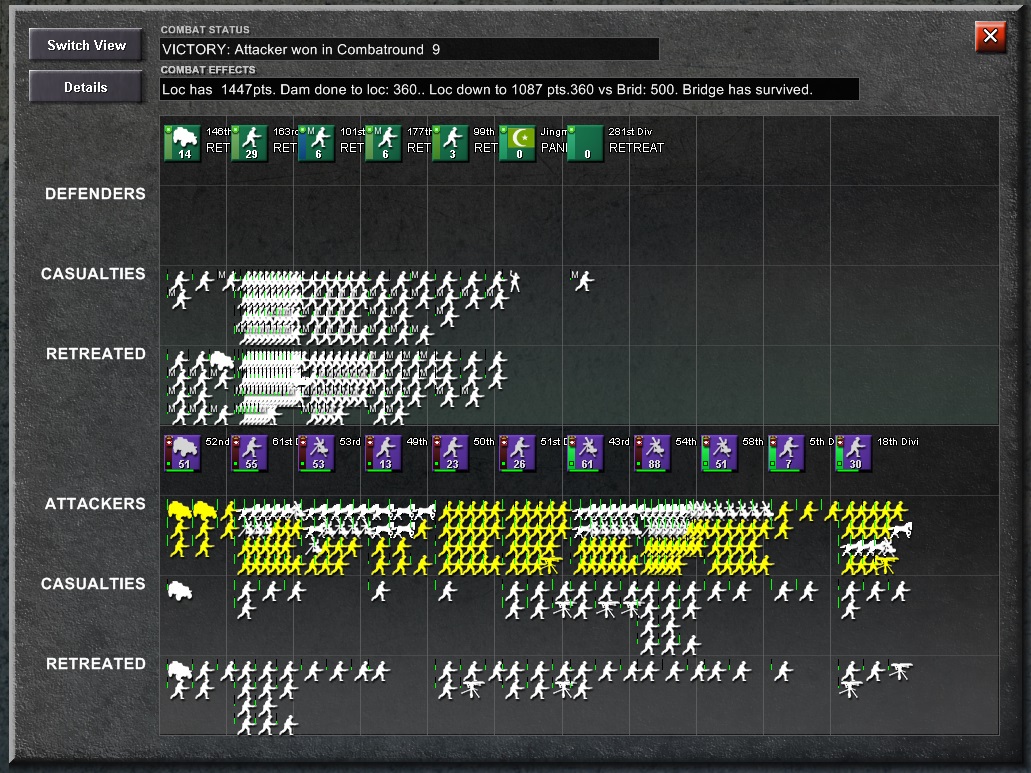Select the 163rd defender infantry unit icon

tap(250, 143)
